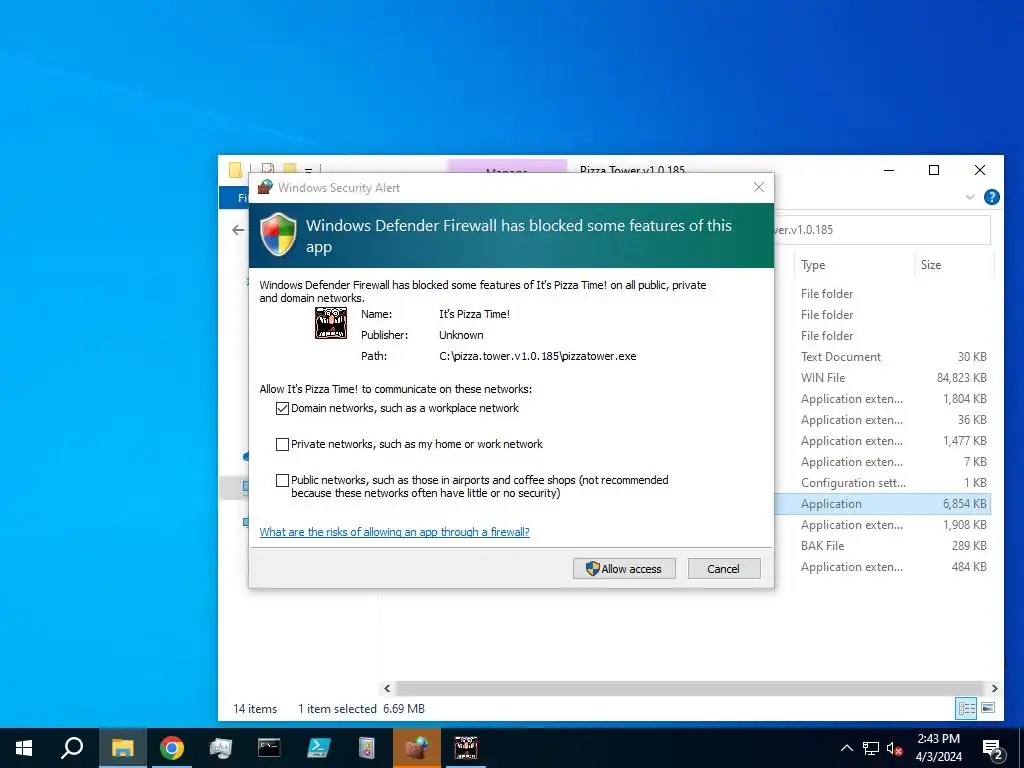
Task: Switch to Pizza Tower taskbar icon
Action: coord(466,748)
